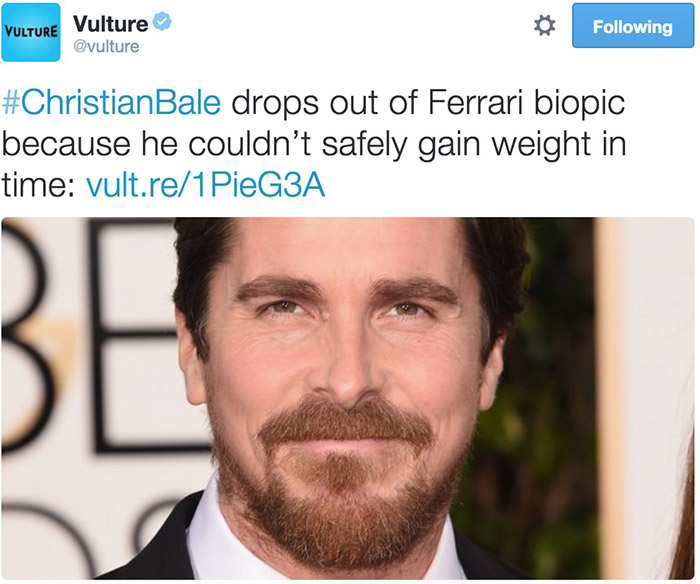Screen dimensions: 700x584
Task: Visit the @vulture handle
Action: [106, 46]
